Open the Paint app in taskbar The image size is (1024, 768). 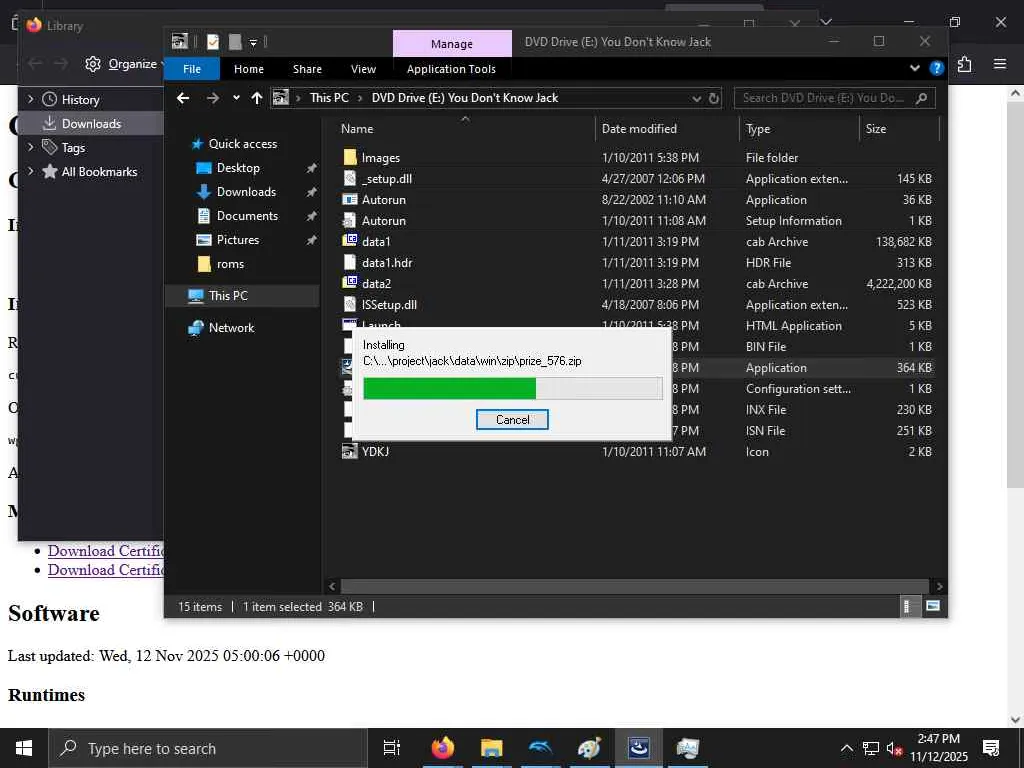pyautogui.click(x=589, y=748)
